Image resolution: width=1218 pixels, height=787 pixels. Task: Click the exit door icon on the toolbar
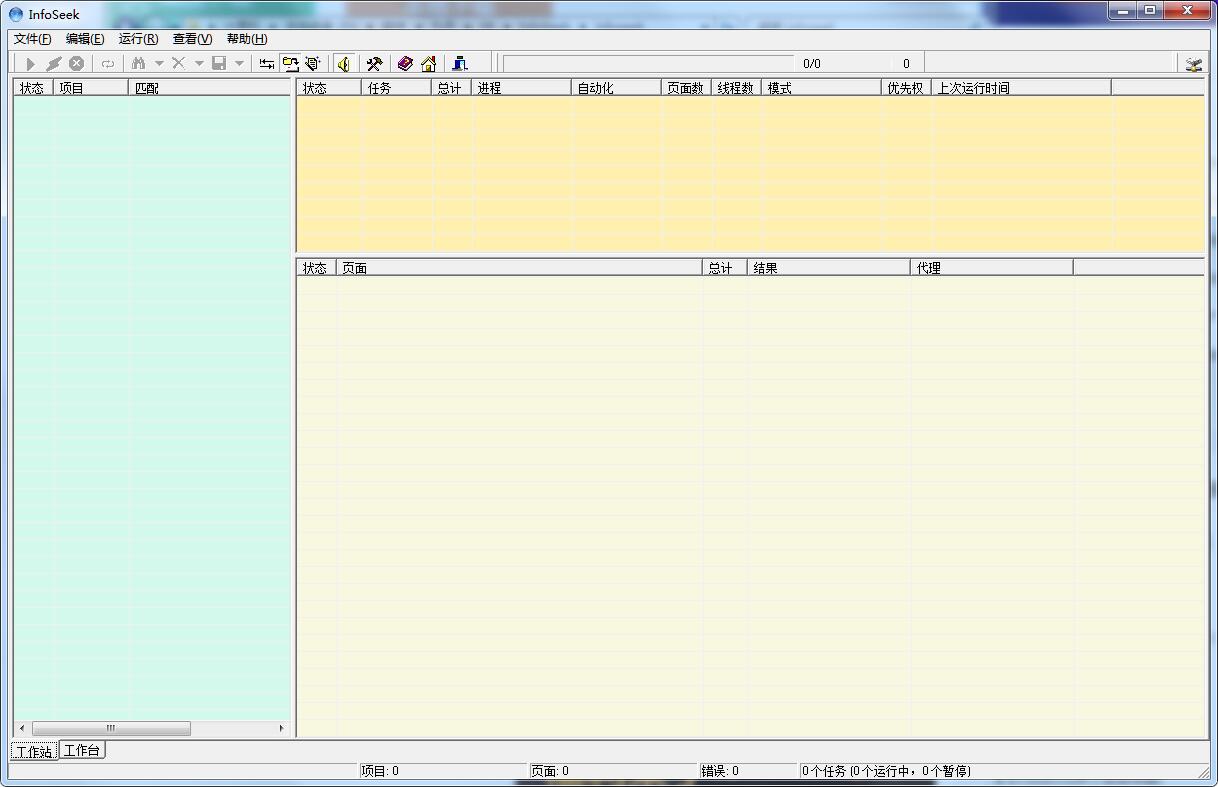coord(459,63)
